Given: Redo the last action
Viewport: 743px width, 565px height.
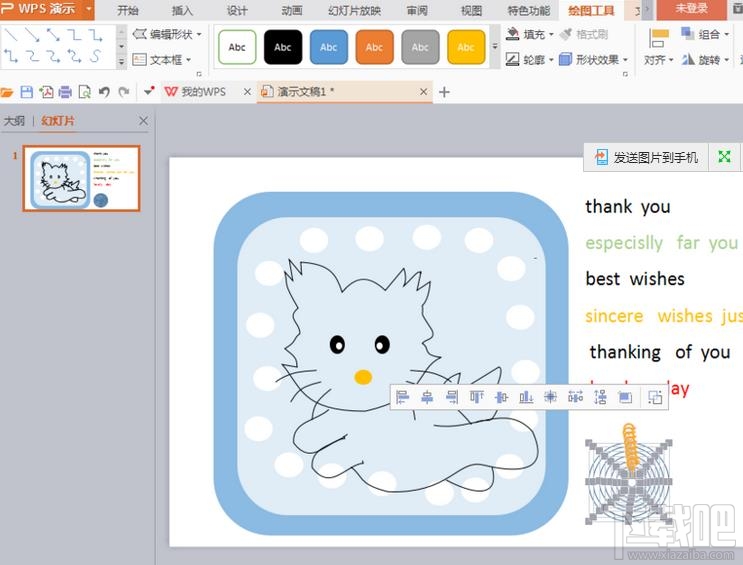Looking at the screenshot, I should point(124,92).
